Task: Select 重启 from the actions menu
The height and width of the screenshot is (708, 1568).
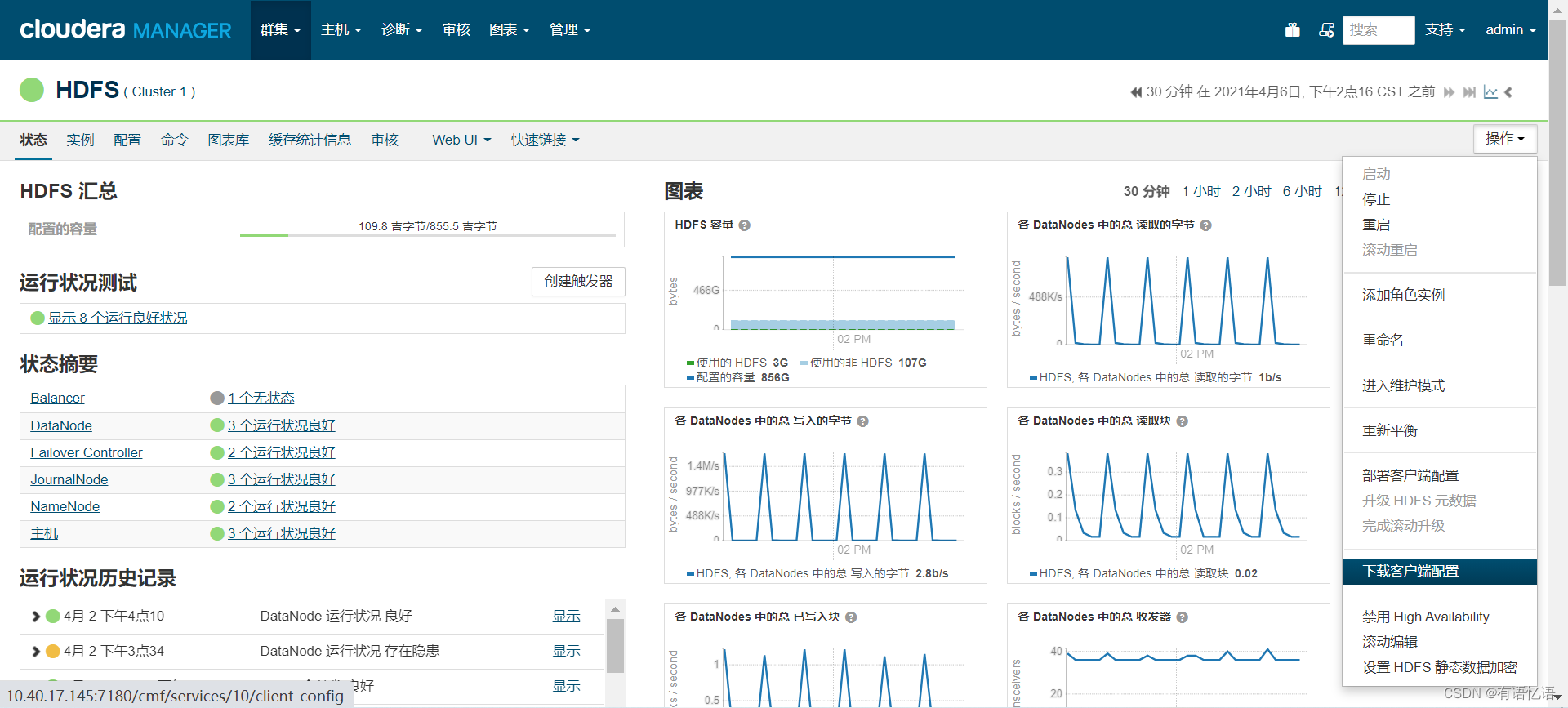Action: point(1440,225)
